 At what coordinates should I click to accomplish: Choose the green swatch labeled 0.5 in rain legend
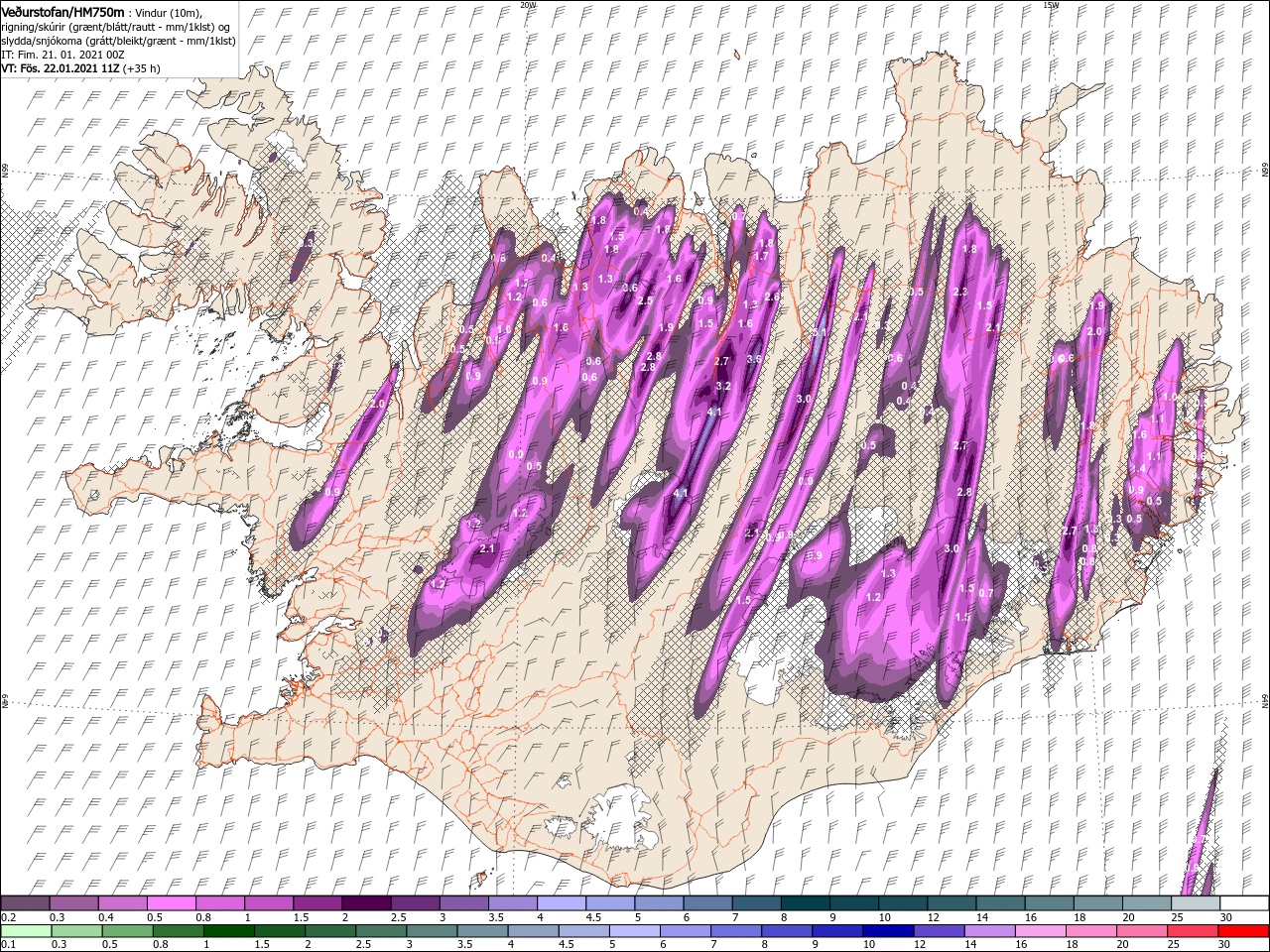click(126, 931)
